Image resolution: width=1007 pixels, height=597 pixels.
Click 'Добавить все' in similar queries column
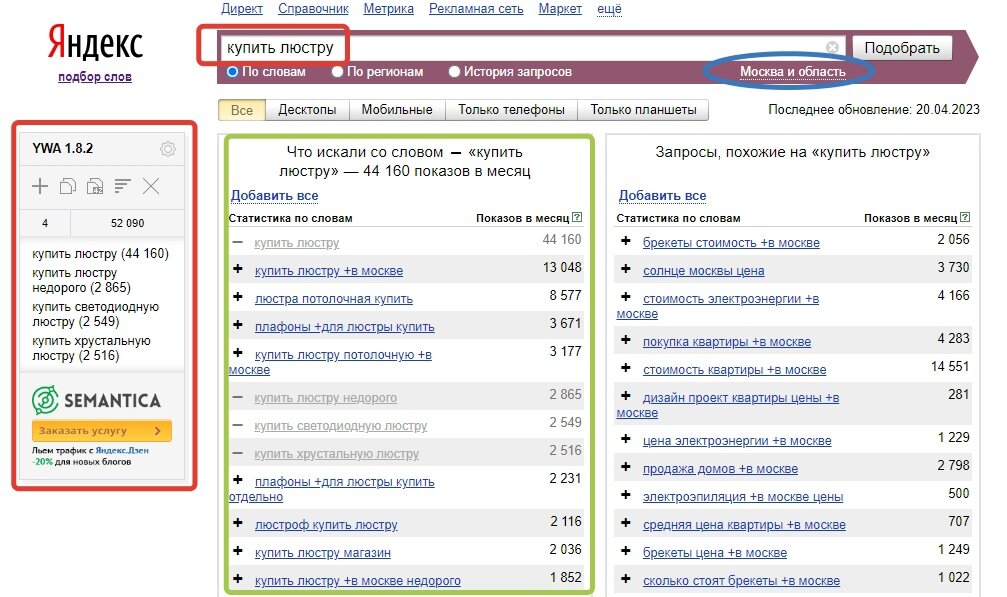pos(662,195)
